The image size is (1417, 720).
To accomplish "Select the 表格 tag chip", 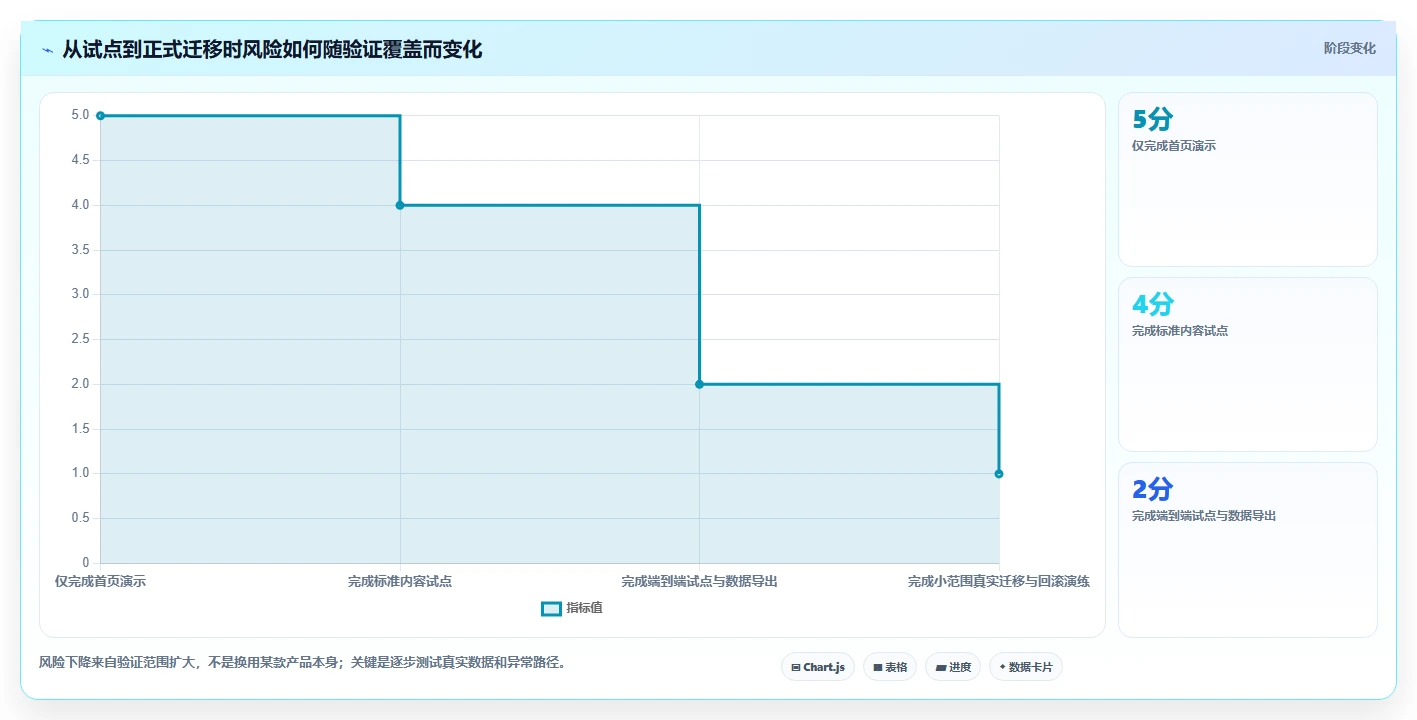I will pos(890,667).
